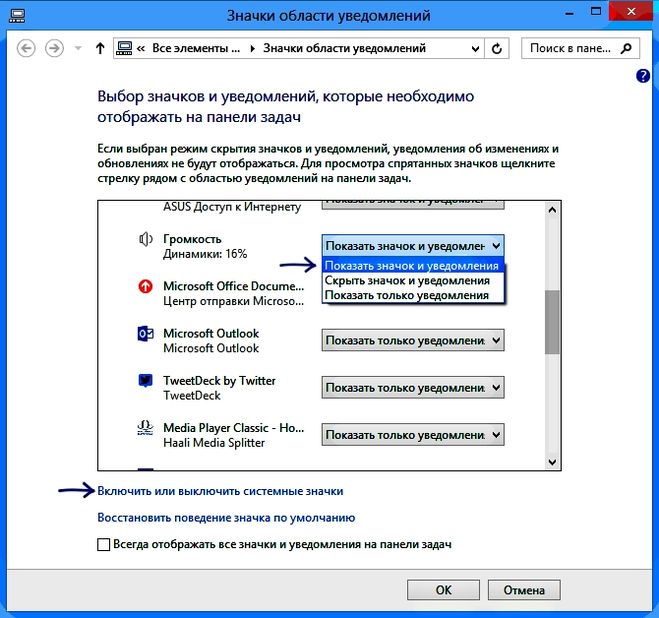Click the vertical scrollbar thumb in list
Screen dimensions: 659x618
(x=550, y=322)
